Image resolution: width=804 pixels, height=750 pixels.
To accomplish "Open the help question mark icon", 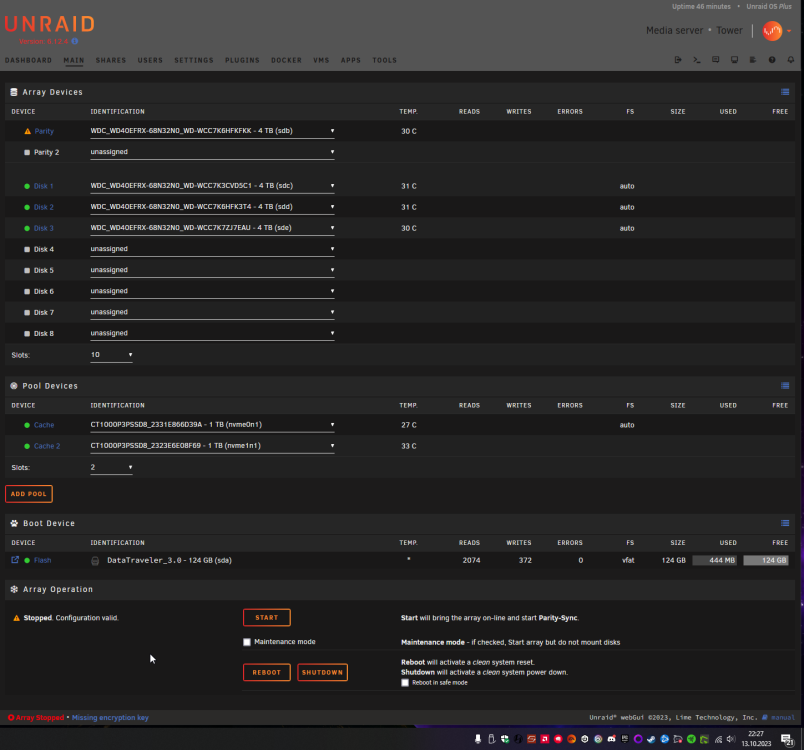I will coord(772,60).
